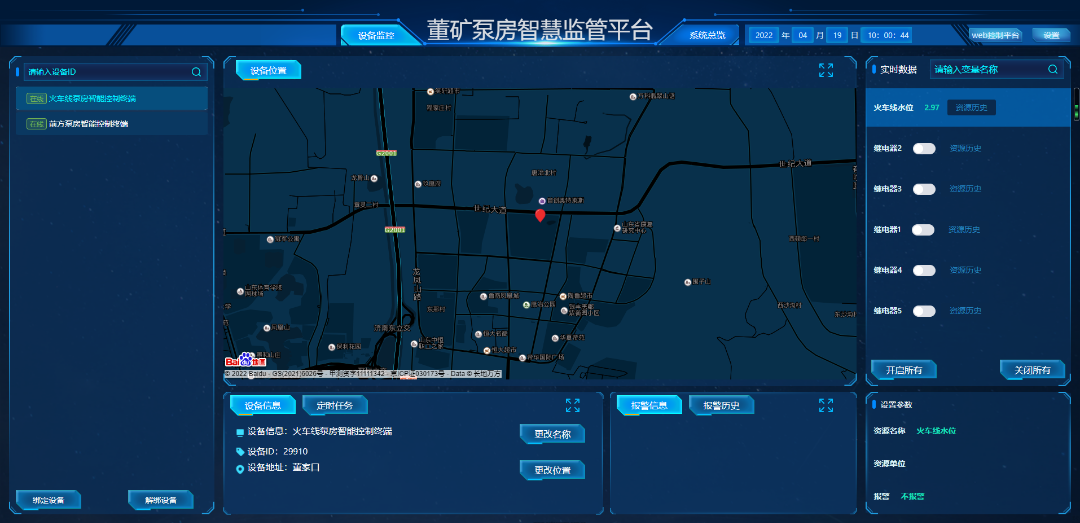The image size is (1080, 523).
Task: Click the 请输入变量名称 search field
Action: 988,70
